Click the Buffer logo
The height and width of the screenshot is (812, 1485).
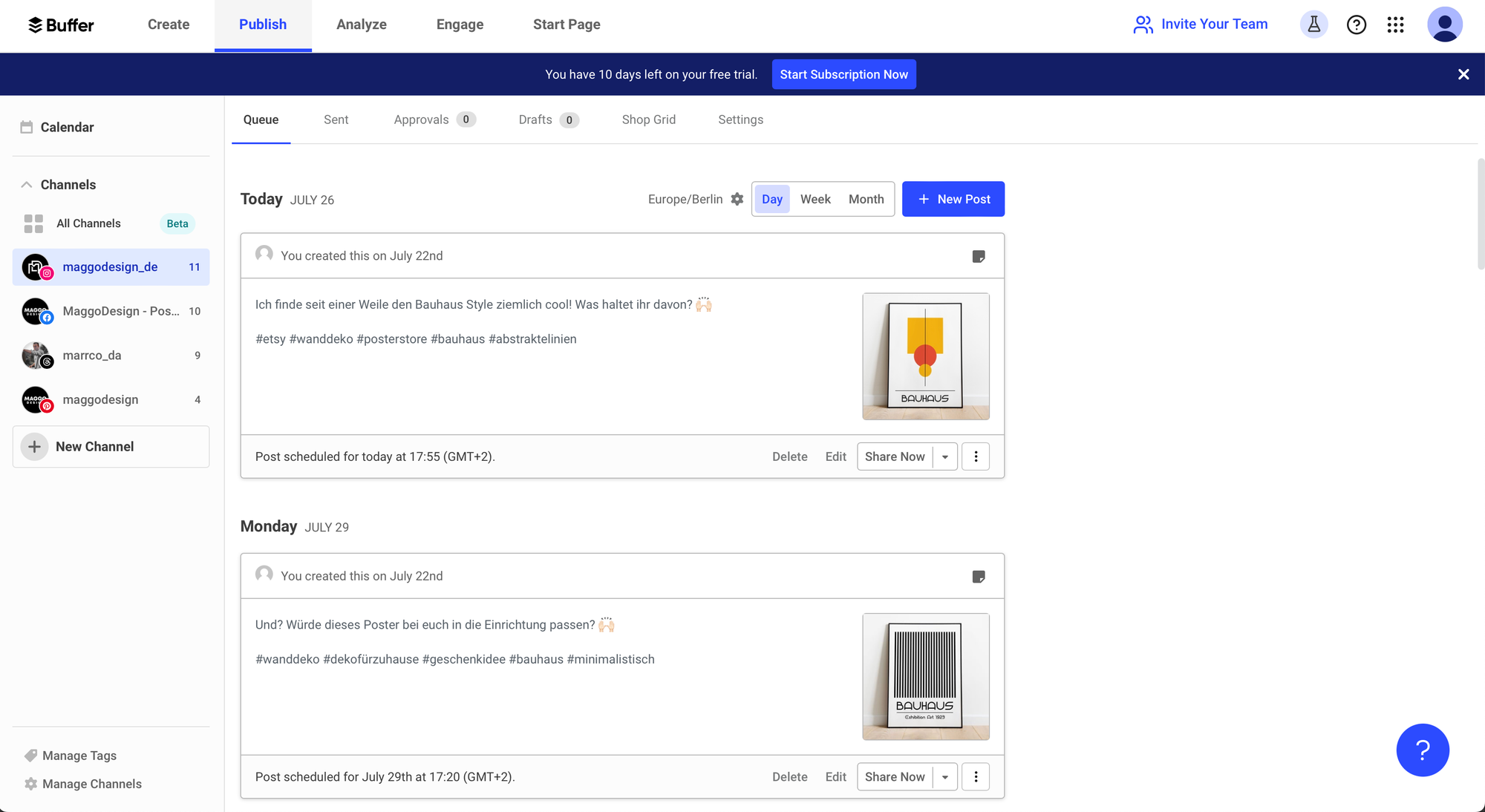[61, 24]
